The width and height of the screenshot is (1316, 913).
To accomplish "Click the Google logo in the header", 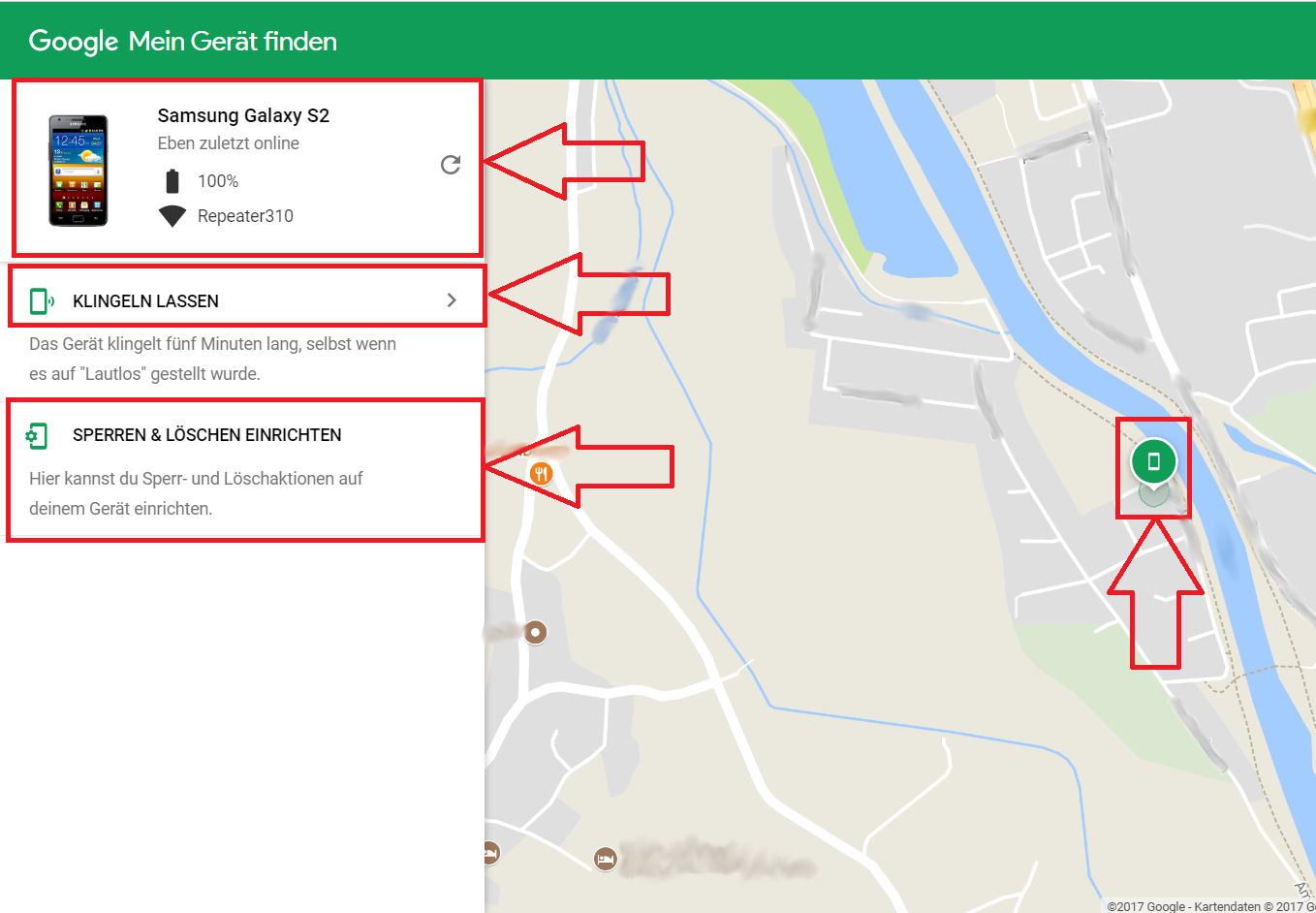I will [74, 41].
